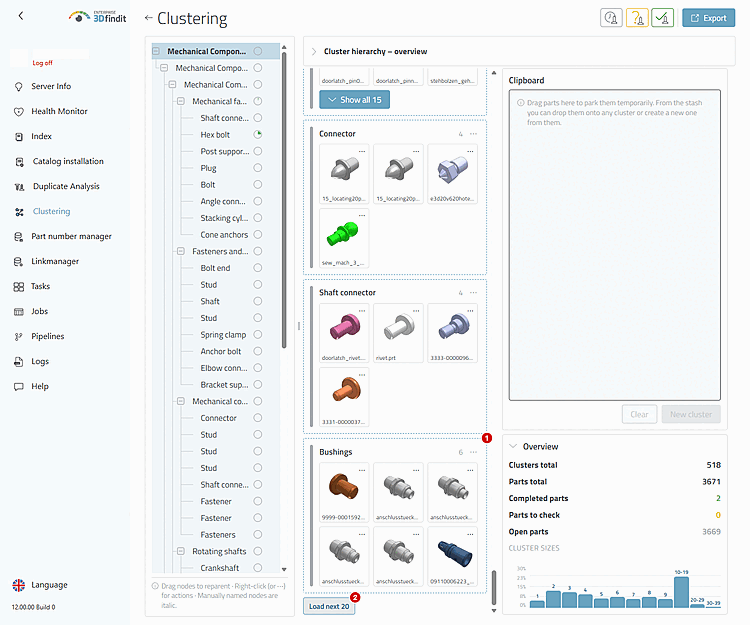Open Part number manager page
Screen dimensions: 750x625
tap(71, 236)
